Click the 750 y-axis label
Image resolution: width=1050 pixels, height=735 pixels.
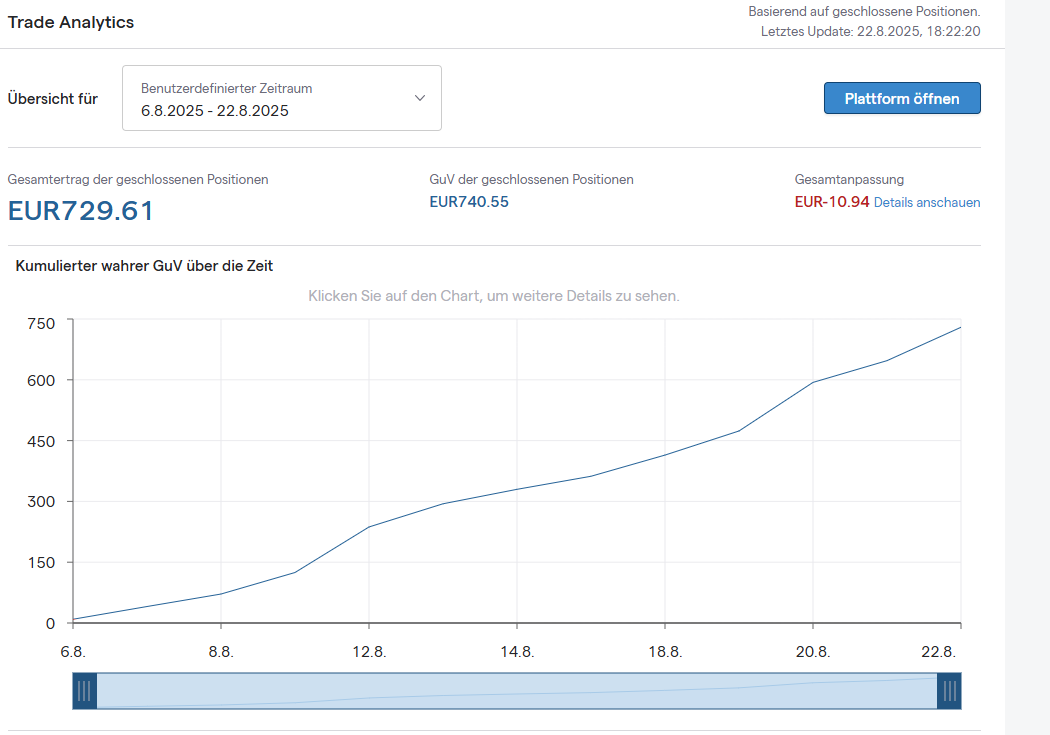click(43, 322)
